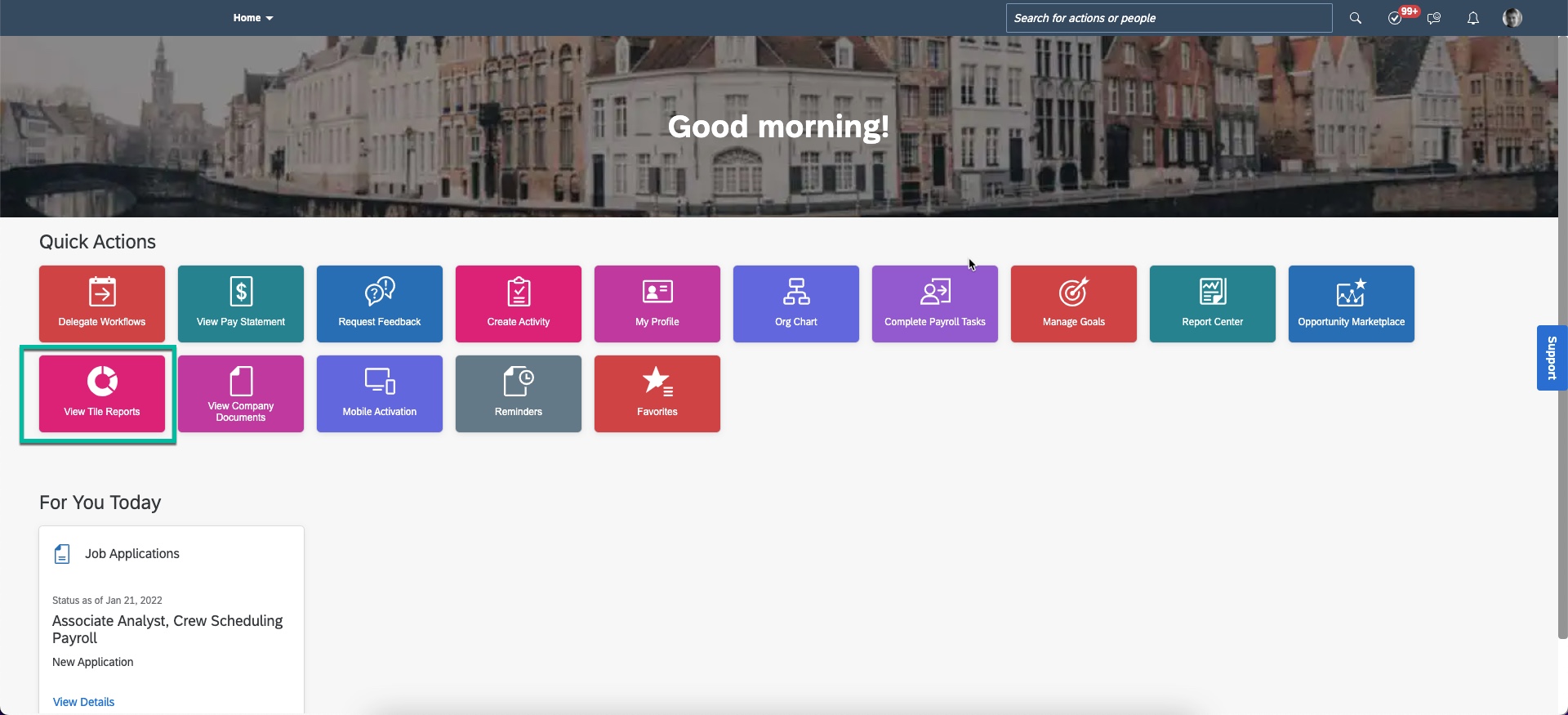Screen dimensions: 1568x715
Task: Click the View Tile Reports tile
Action: pyautogui.click(x=102, y=394)
